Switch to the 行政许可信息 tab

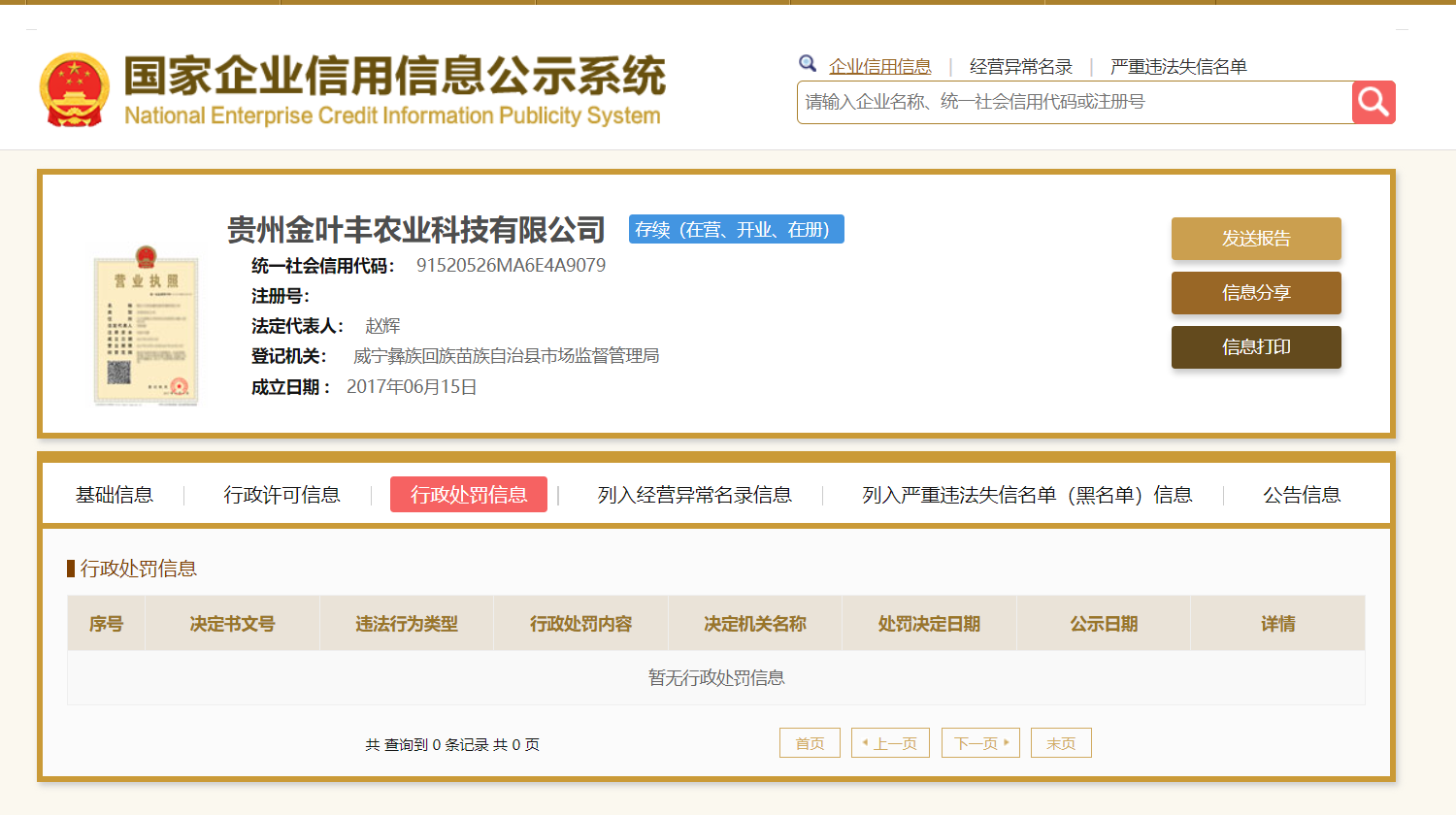point(282,495)
